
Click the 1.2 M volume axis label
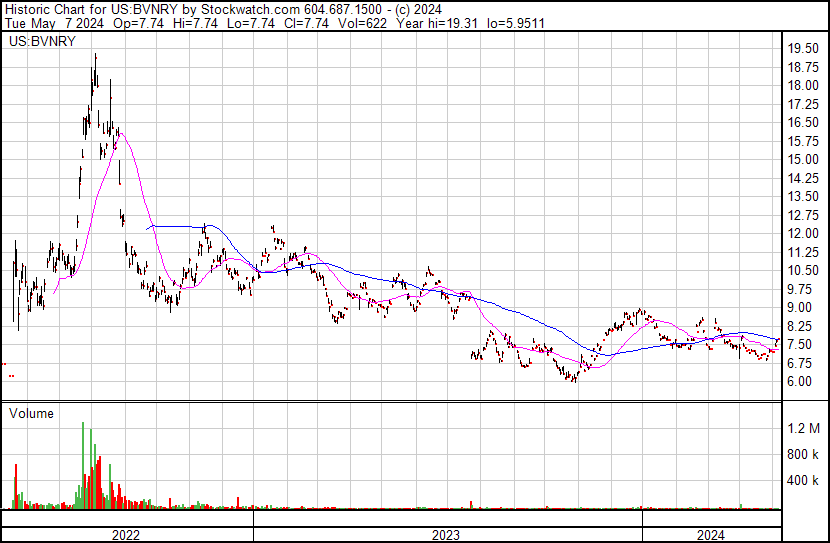click(x=804, y=428)
